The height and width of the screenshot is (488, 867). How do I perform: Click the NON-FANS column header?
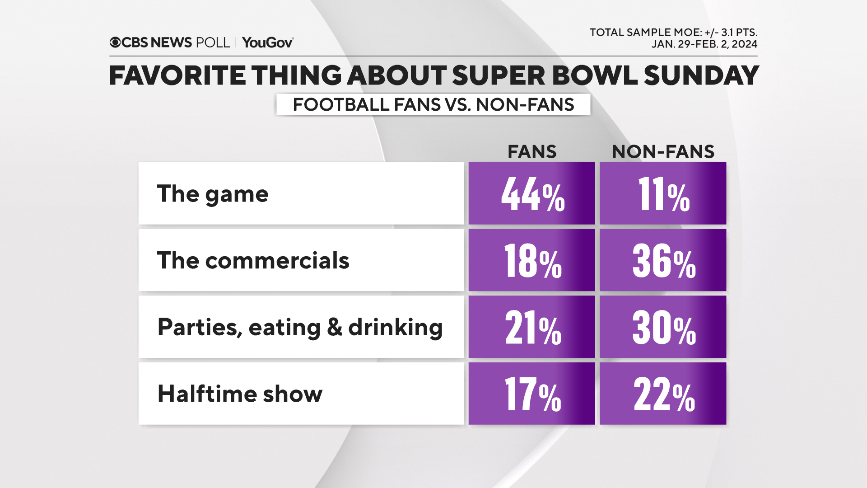[x=663, y=152]
